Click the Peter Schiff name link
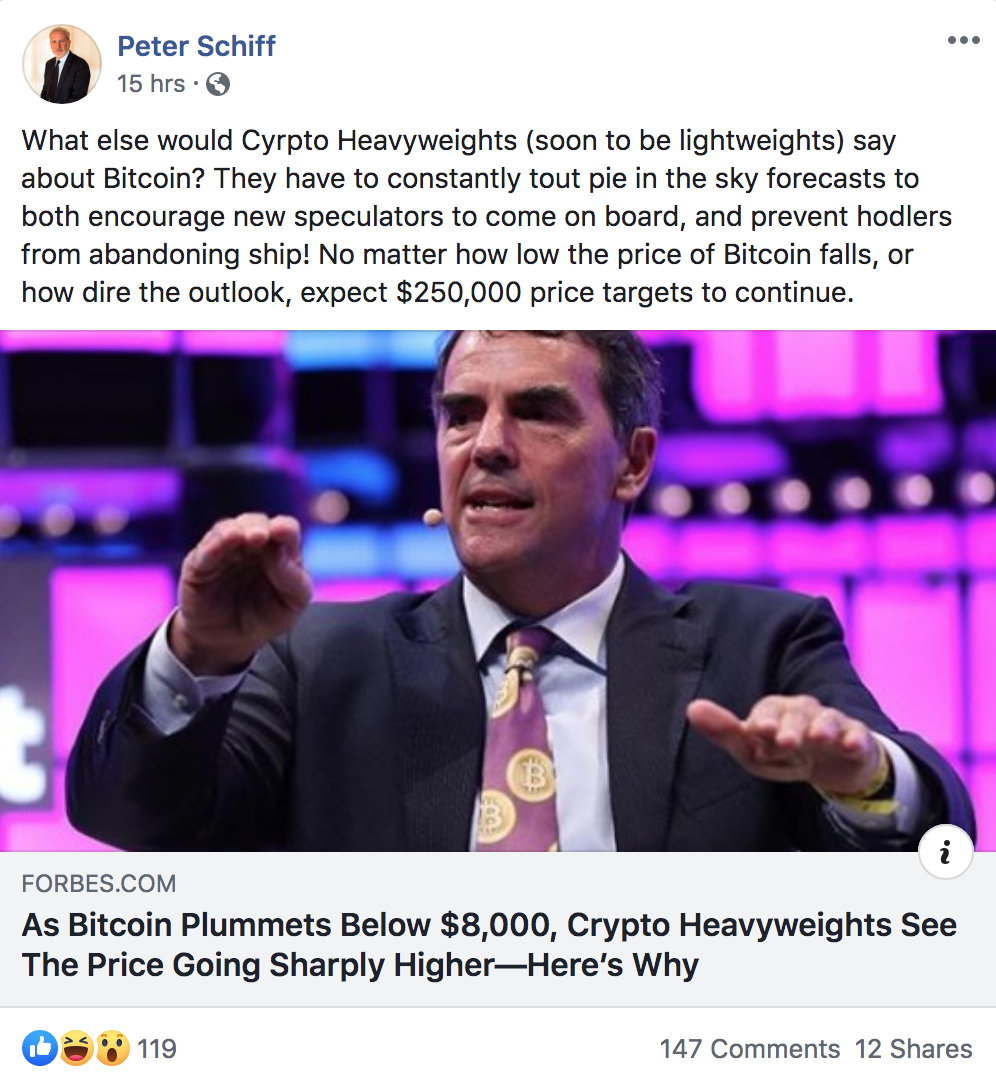The image size is (996, 1086). (196, 46)
